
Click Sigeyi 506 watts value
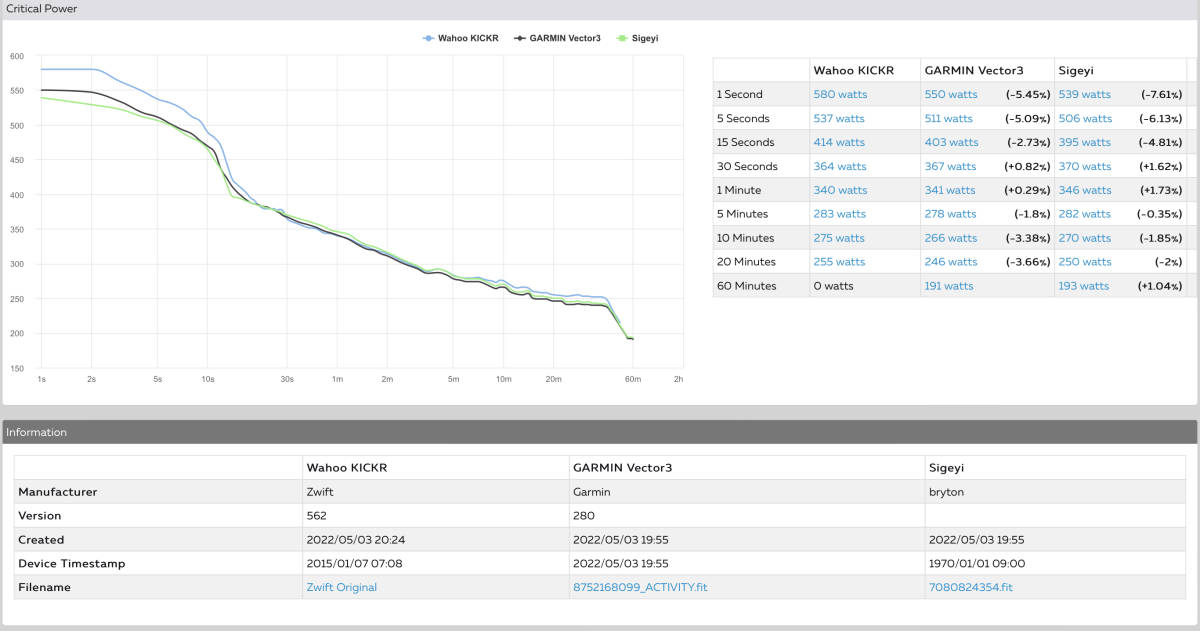click(1084, 118)
